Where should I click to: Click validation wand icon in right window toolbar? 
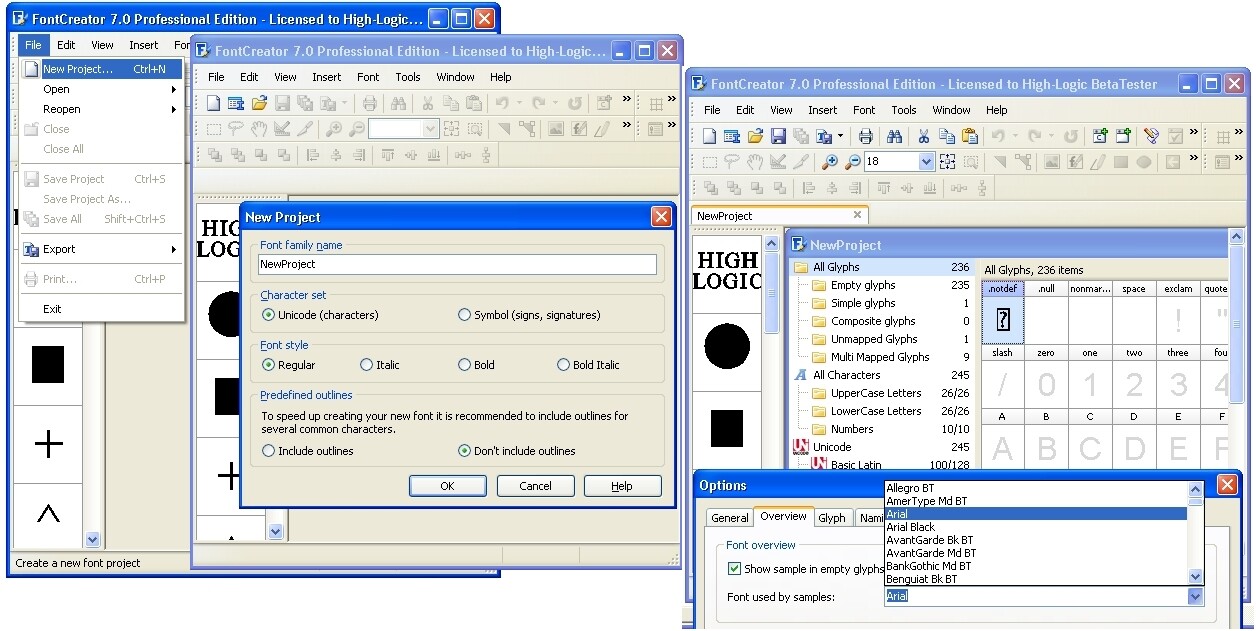1152,136
